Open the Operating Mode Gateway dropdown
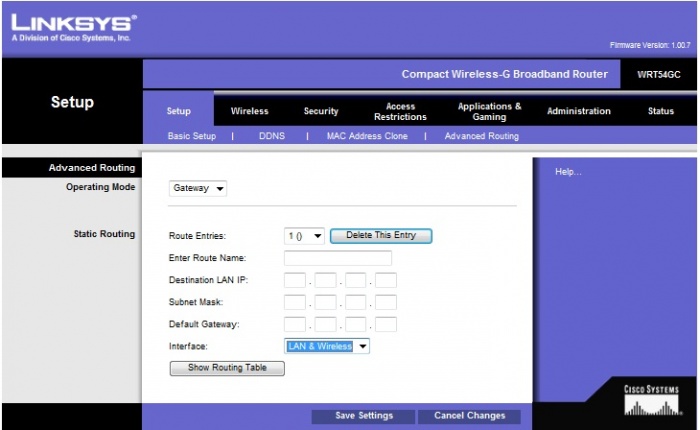The width and height of the screenshot is (700, 430). pyautogui.click(x=199, y=188)
